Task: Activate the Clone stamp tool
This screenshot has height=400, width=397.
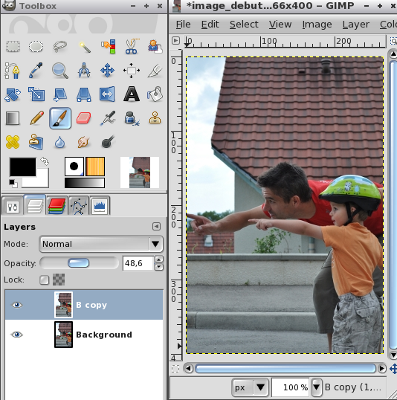Action: (x=155, y=118)
